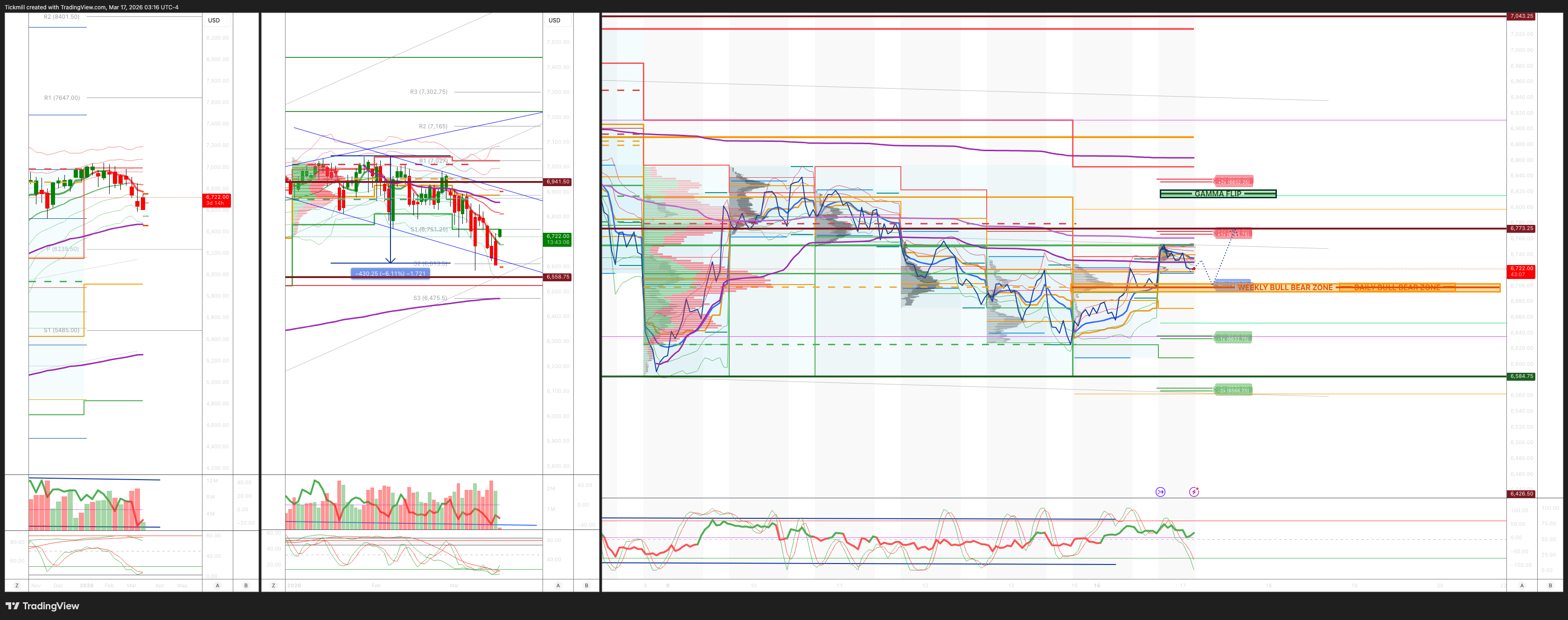Click the purple lightning event icon
Screen dimensions: 1568x620
click(x=1194, y=492)
